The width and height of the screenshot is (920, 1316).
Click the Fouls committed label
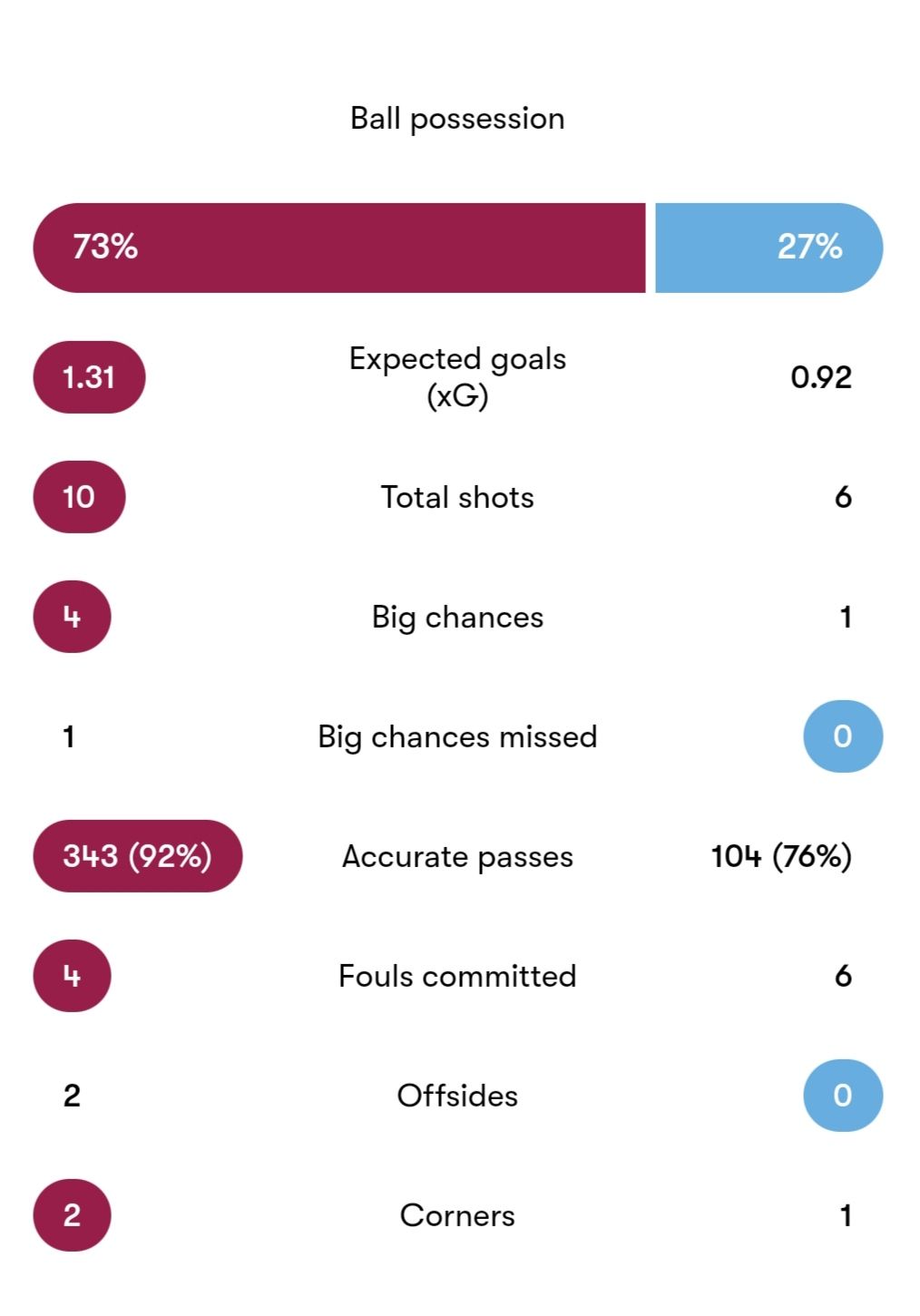[457, 976]
